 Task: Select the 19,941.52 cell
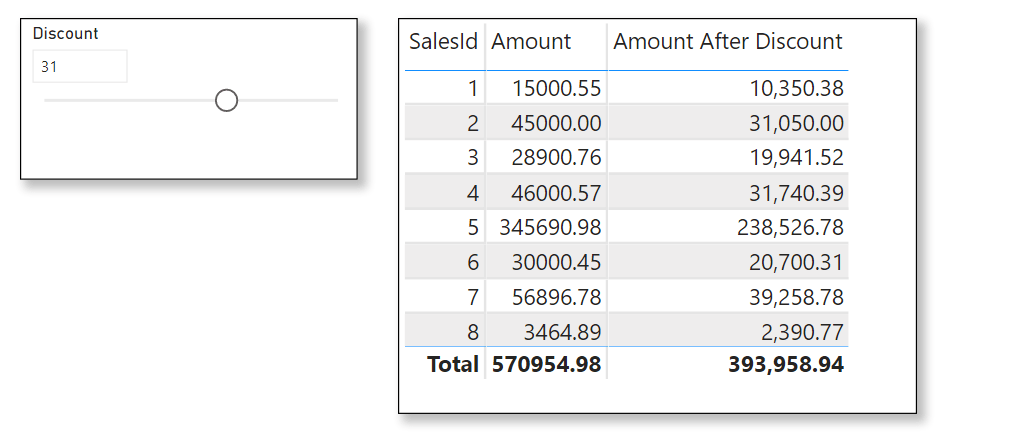pyautogui.click(x=797, y=158)
